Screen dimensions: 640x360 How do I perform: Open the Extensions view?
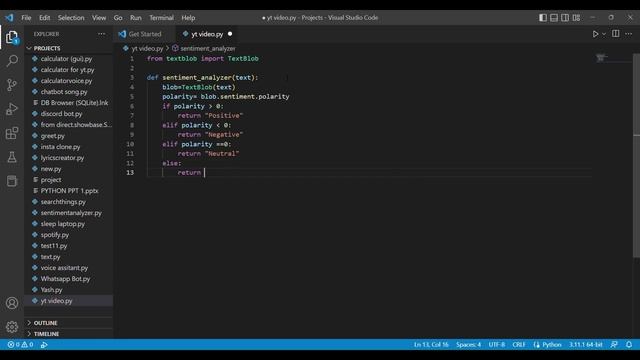click(12, 133)
